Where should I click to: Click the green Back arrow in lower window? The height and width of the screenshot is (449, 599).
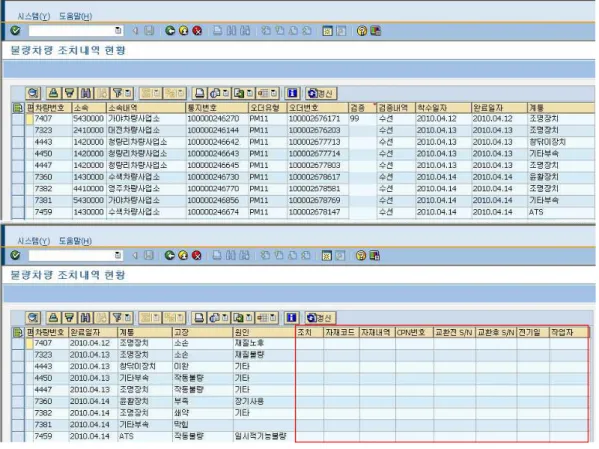(x=170, y=255)
